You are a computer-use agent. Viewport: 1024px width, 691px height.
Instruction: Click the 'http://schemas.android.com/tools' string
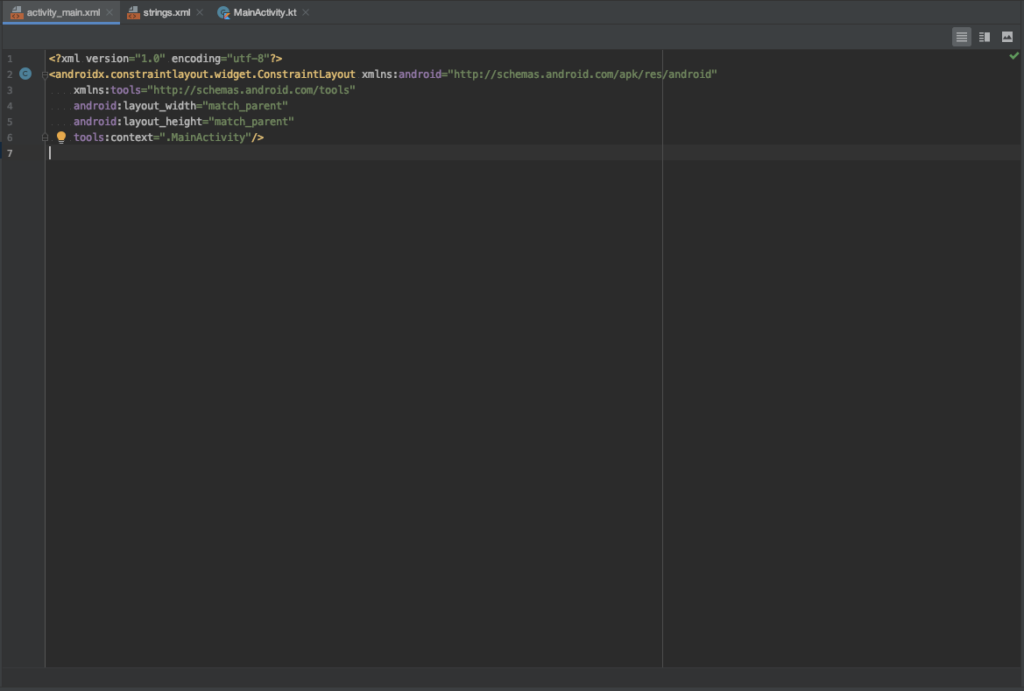click(251, 90)
